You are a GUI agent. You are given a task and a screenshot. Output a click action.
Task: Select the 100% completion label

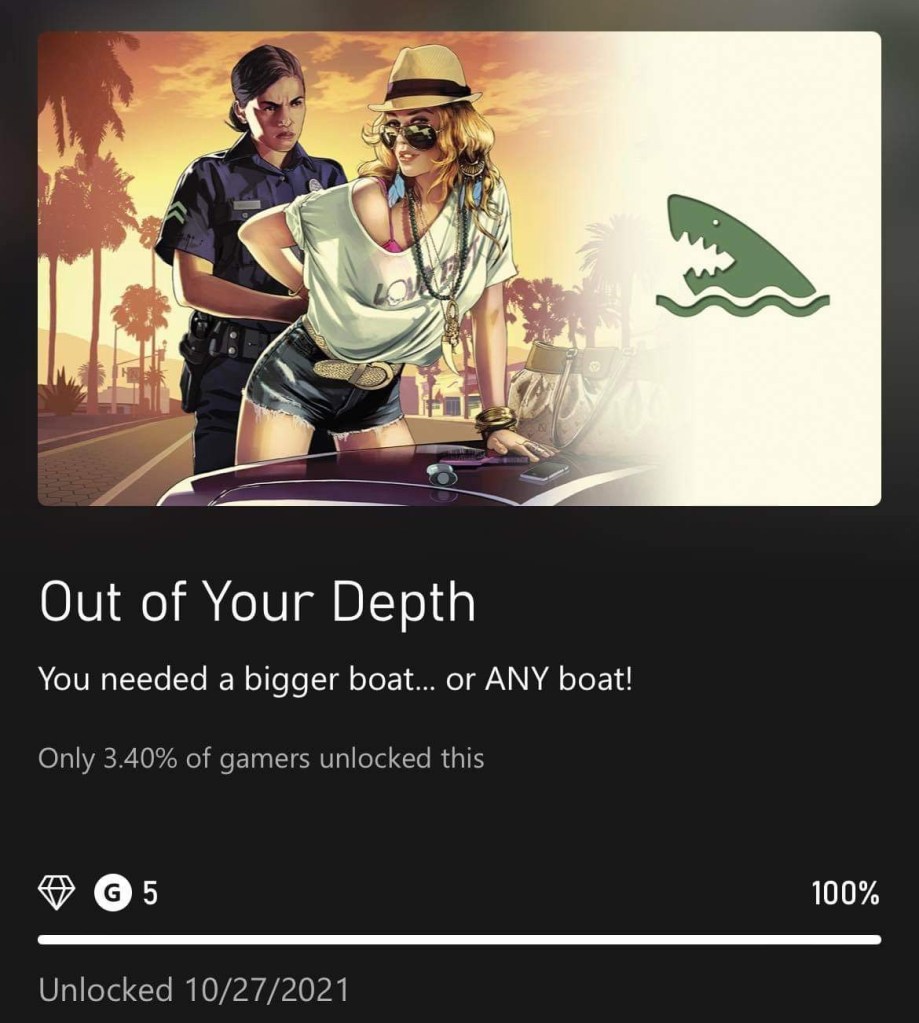pyautogui.click(x=845, y=893)
